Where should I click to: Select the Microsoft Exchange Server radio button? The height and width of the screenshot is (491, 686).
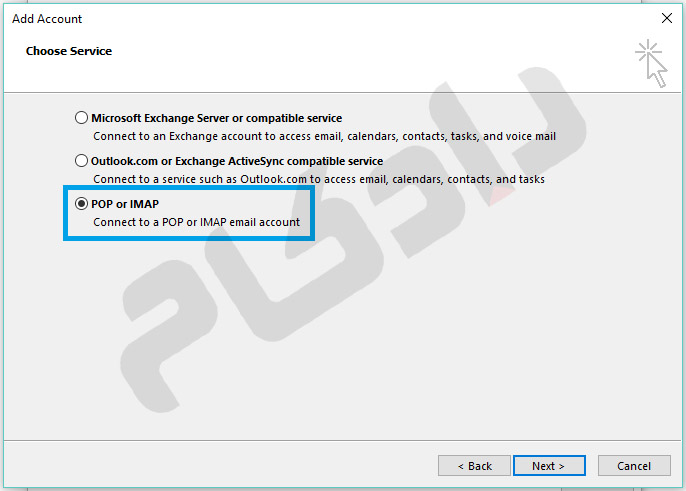(81, 118)
